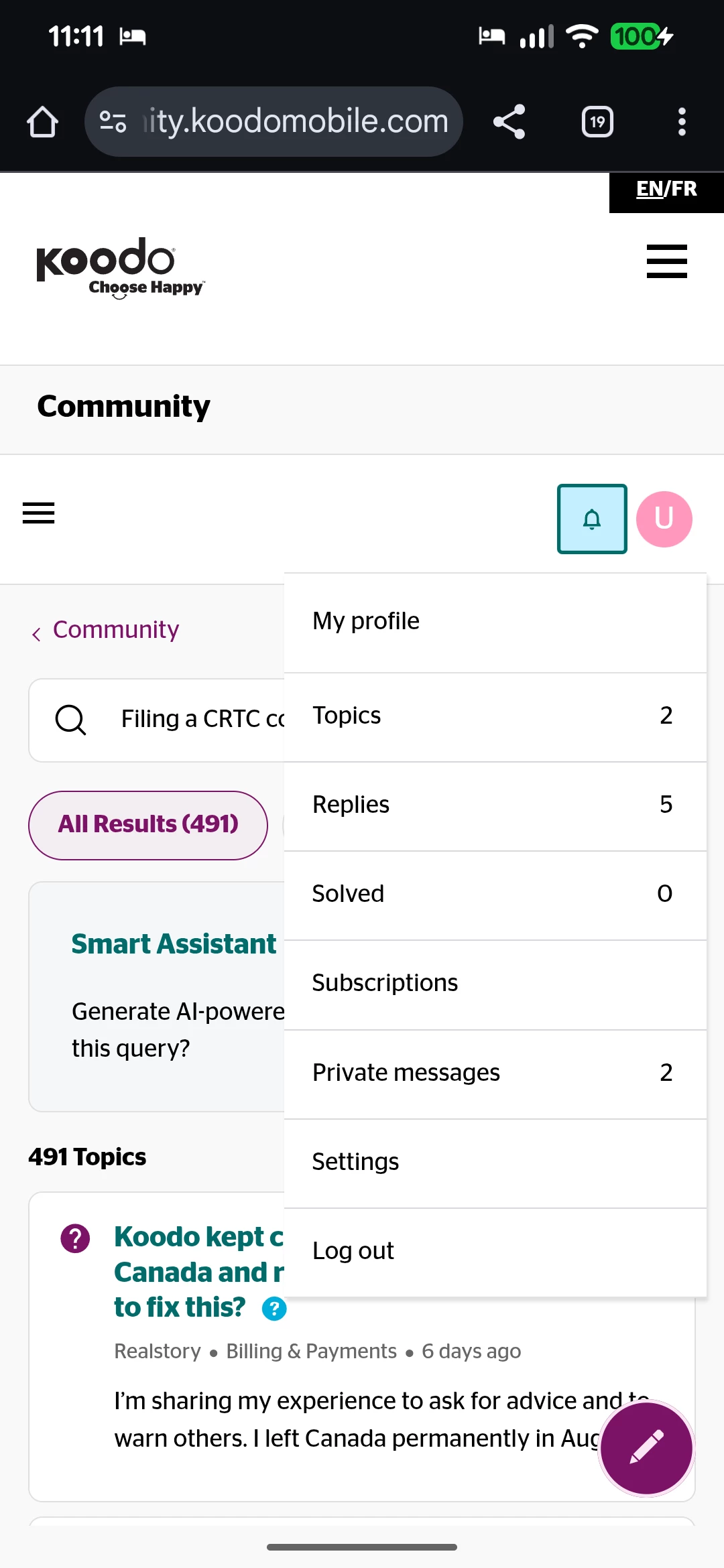Tap the purple pencil compose button
The image size is (724, 1568).
coord(646,1447)
